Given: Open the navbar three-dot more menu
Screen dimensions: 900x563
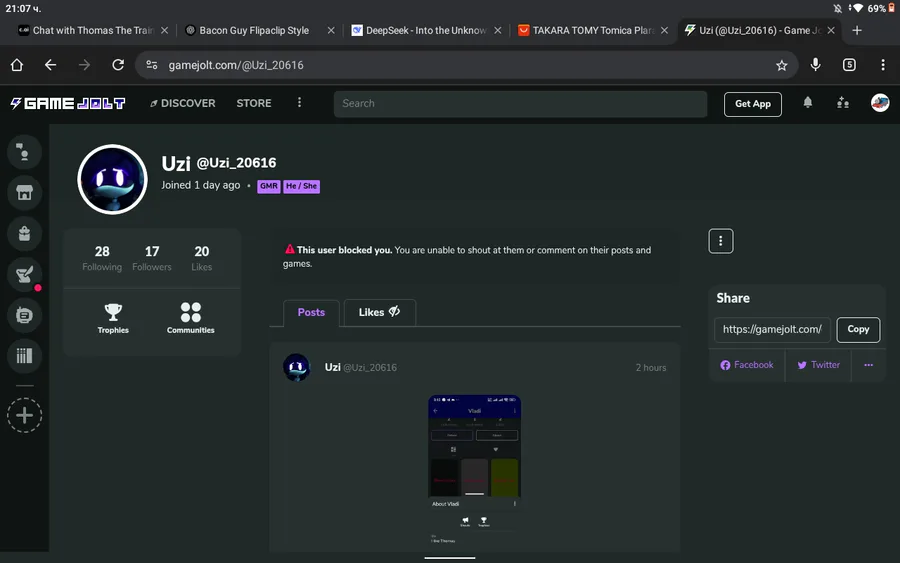Looking at the screenshot, I should coord(299,103).
